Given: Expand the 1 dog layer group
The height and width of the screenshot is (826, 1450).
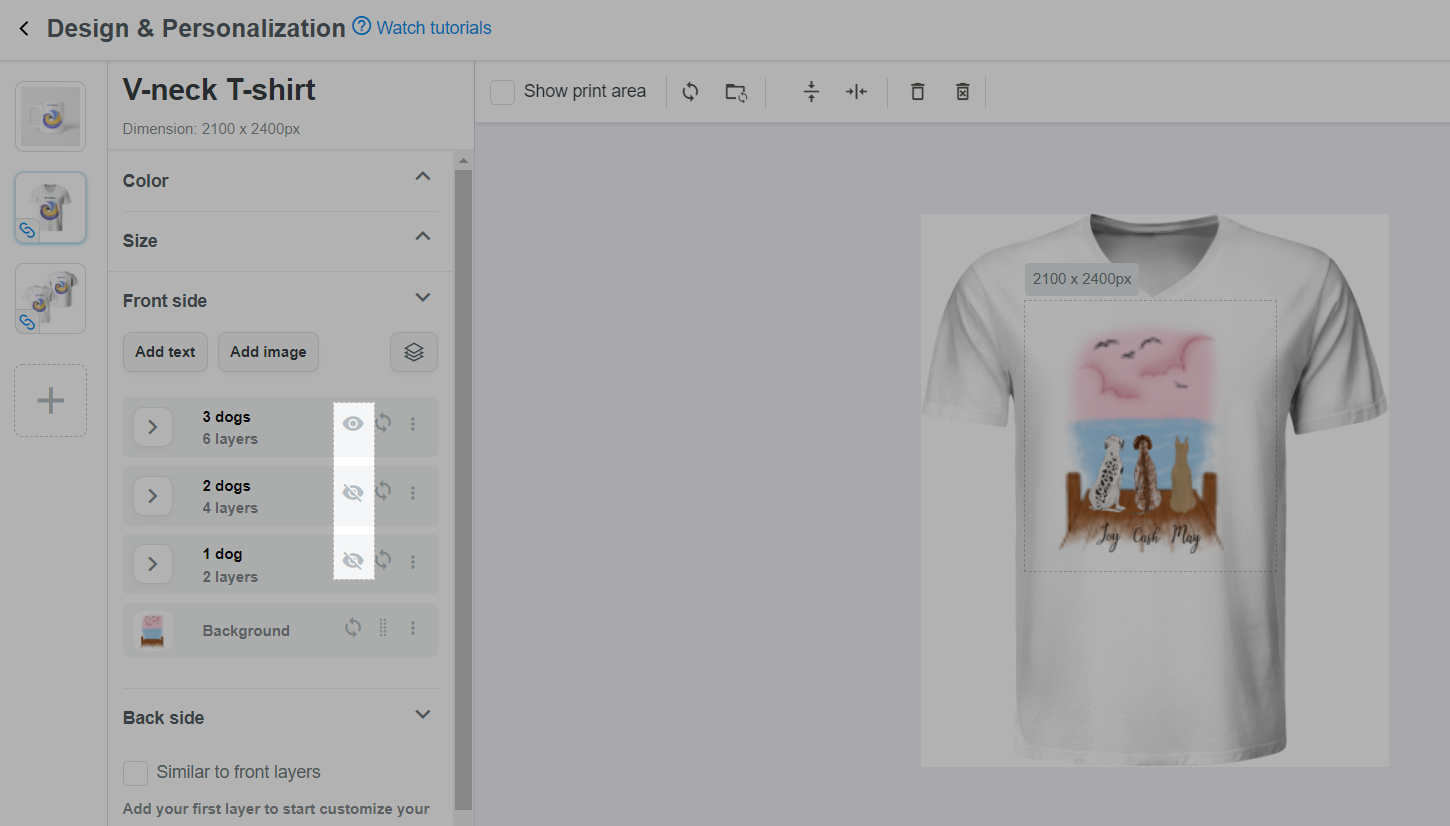Looking at the screenshot, I should pyautogui.click(x=153, y=564).
